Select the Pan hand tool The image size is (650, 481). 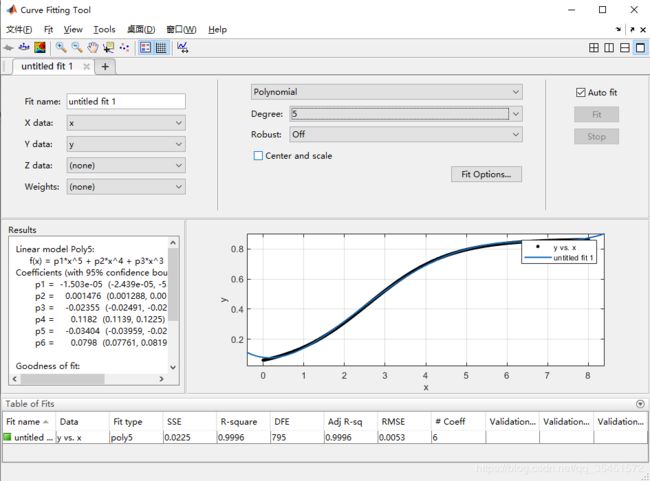pyautogui.click(x=93, y=48)
